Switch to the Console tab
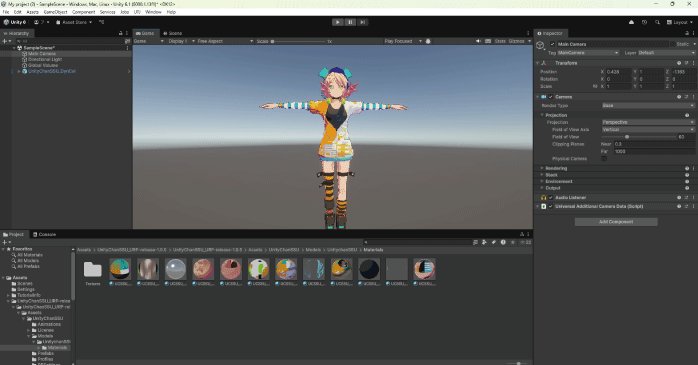 [45, 235]
